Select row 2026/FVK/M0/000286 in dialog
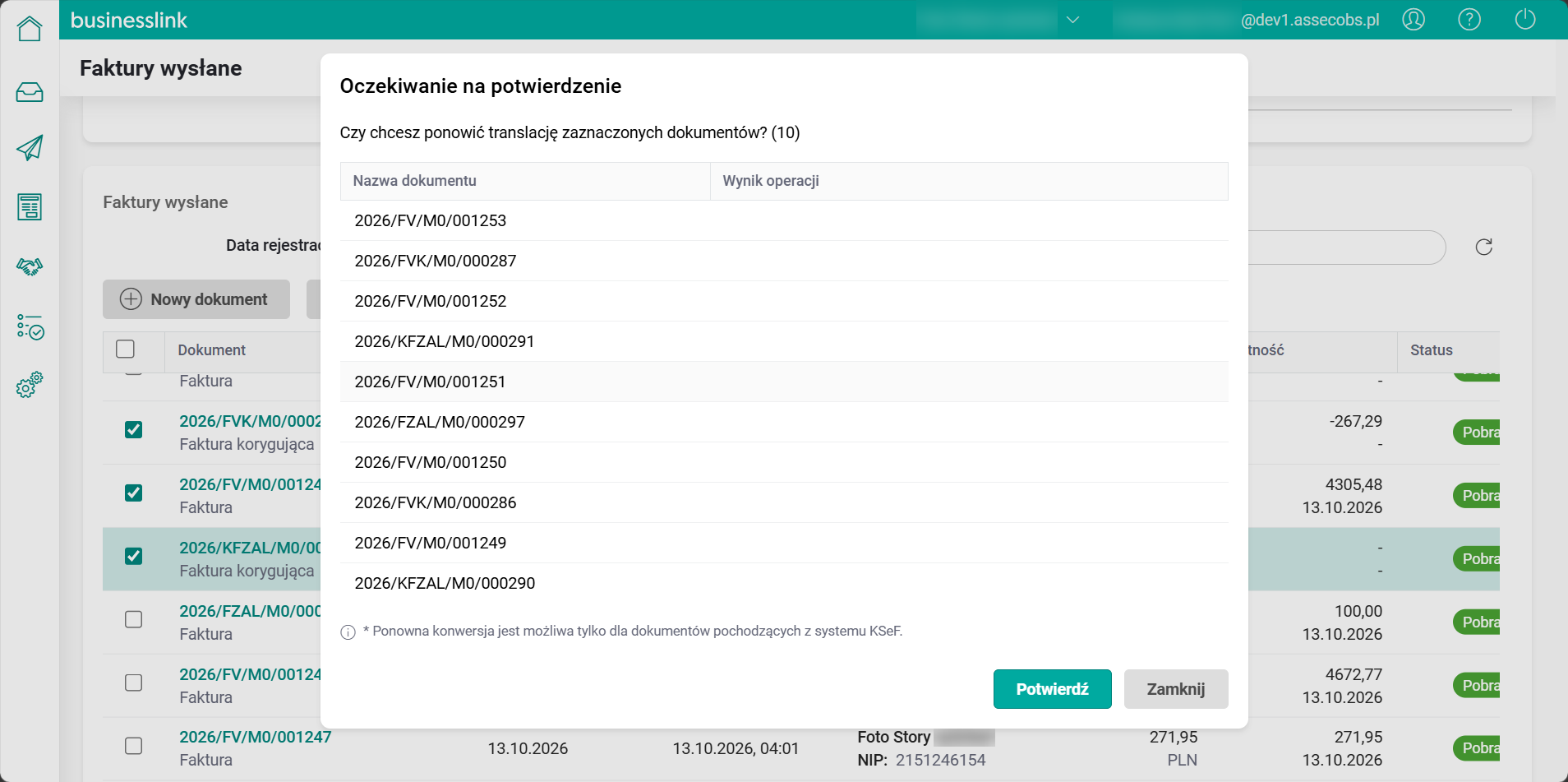Image resolution: width=1568 pixels, height=782 pixels. (x=784, y=502)
